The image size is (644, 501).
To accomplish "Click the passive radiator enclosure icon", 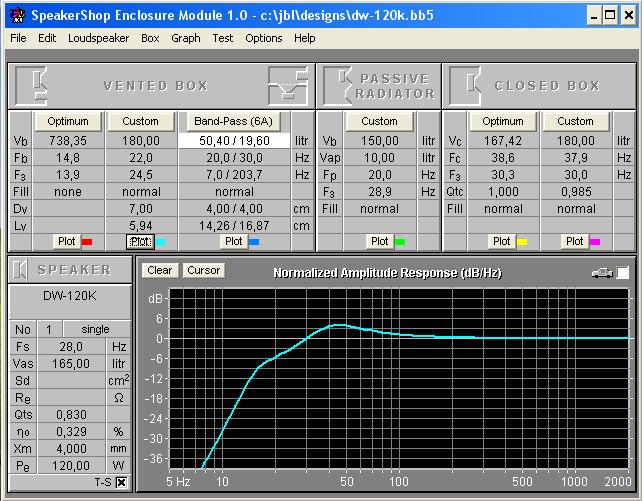I will (x=338, y=86).
